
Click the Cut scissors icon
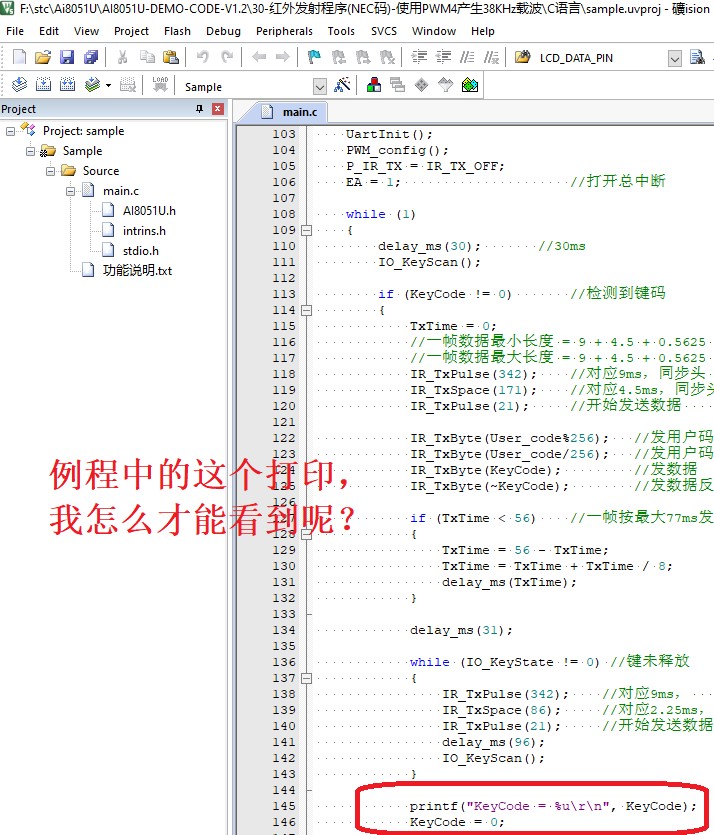[122, 58]
